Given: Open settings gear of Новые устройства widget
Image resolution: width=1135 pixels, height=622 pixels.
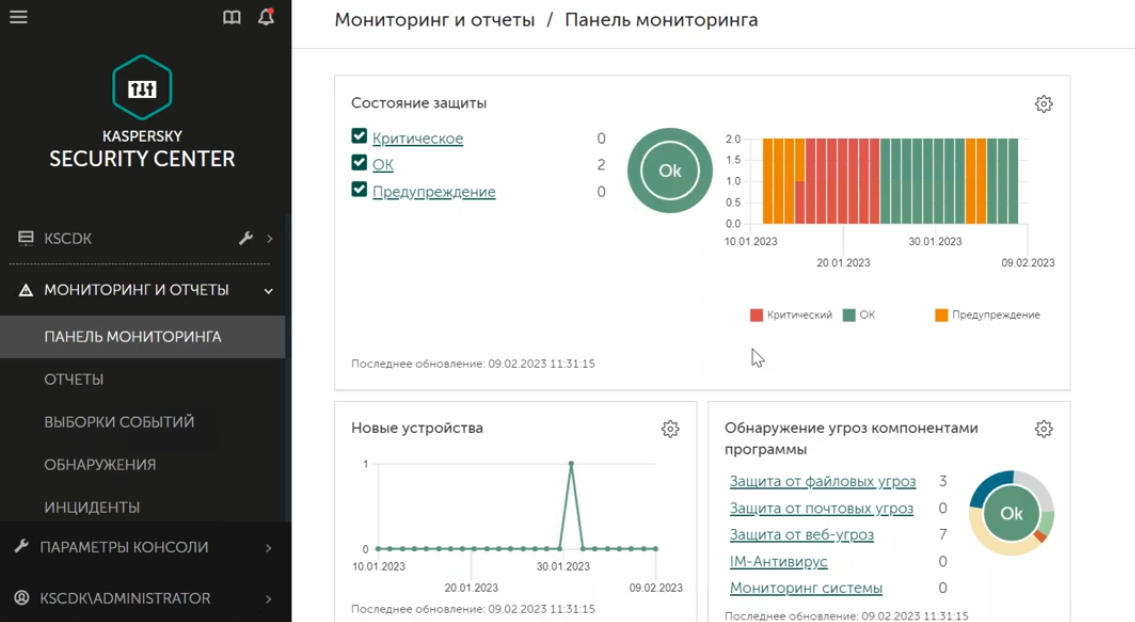Looking at the screenshot, I should [670, 429].
